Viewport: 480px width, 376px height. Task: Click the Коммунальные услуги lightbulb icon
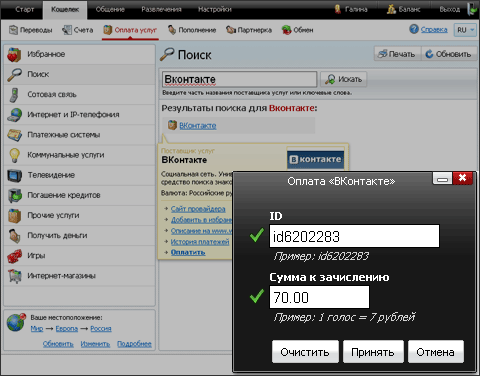[14, 155]
